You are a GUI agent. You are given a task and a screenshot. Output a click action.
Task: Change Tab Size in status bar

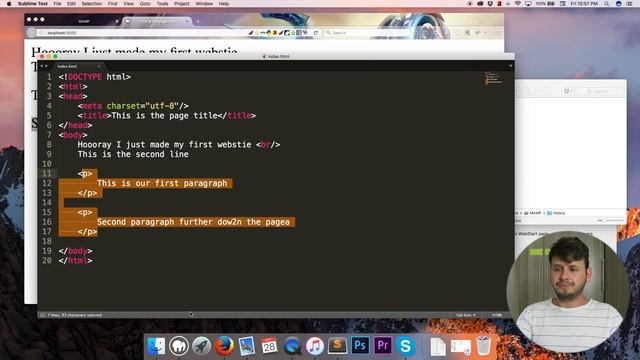[x=465, y=315]
